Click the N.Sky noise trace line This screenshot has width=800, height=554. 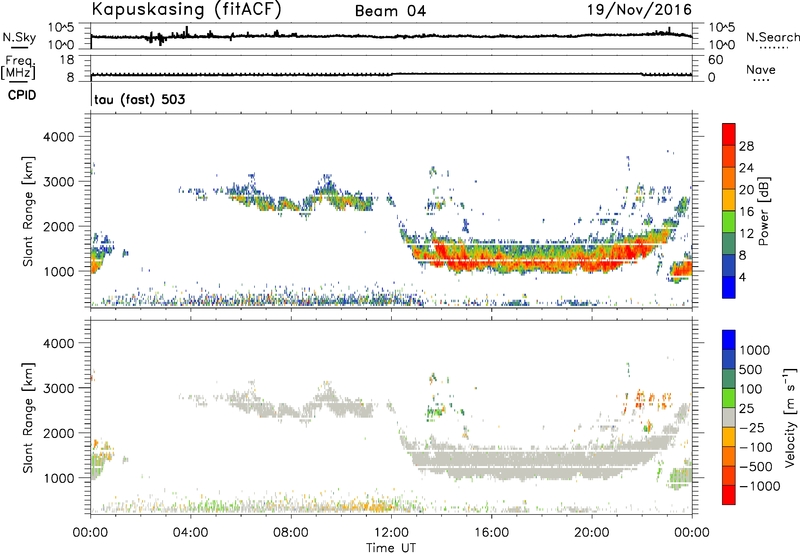391,36
